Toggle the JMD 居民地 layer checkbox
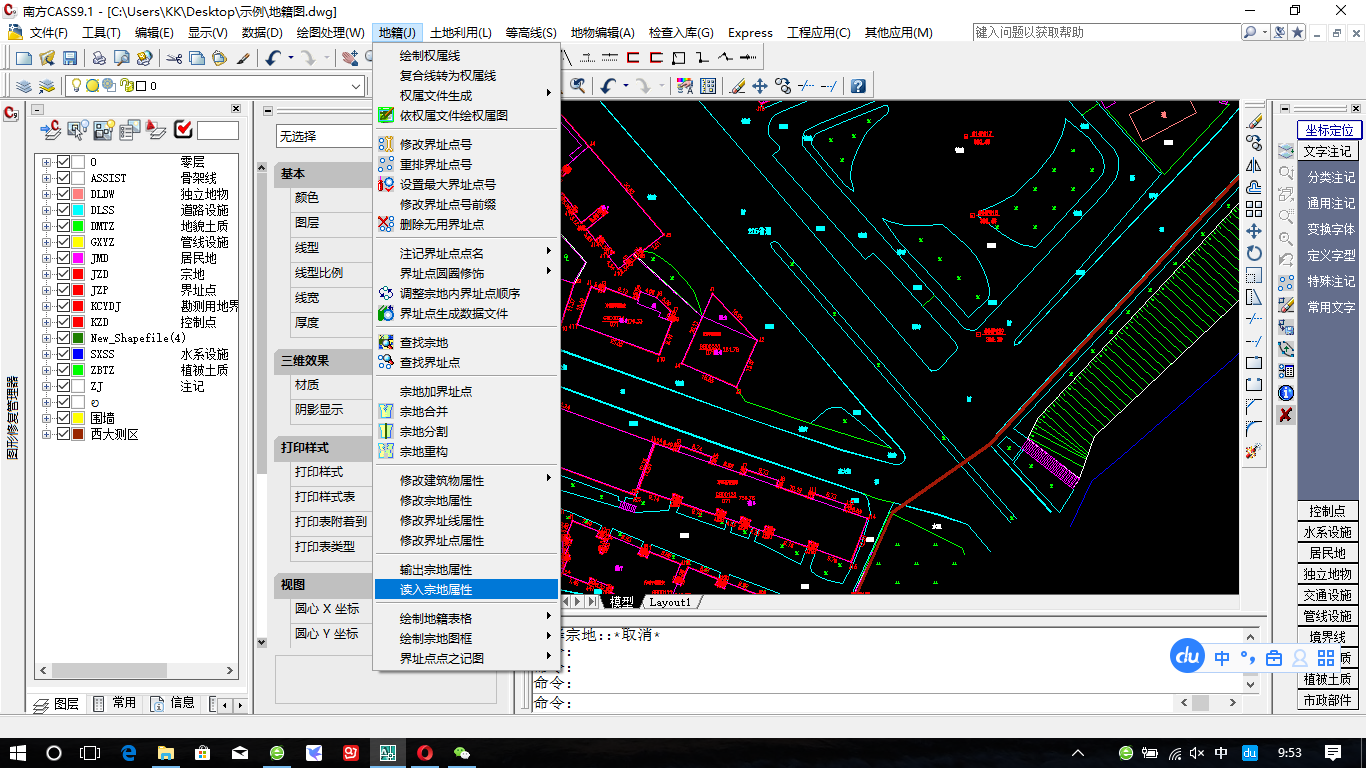1366x768 pixels. coord(63,259)
